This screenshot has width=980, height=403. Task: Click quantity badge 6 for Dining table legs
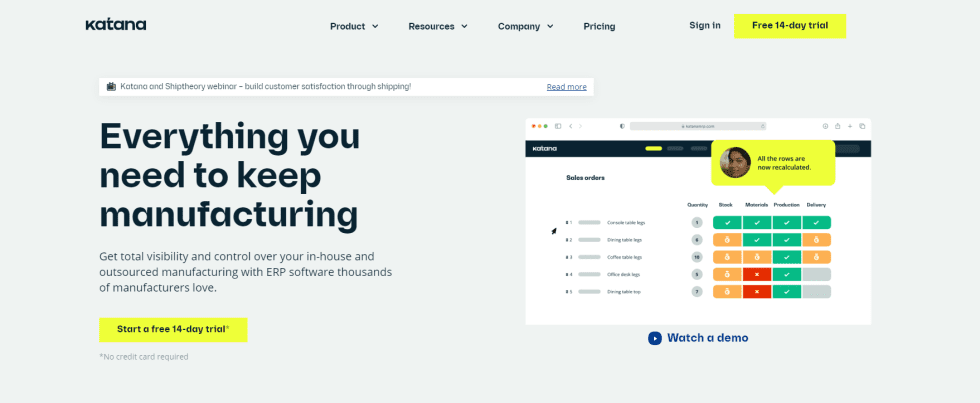pos(697,240)
